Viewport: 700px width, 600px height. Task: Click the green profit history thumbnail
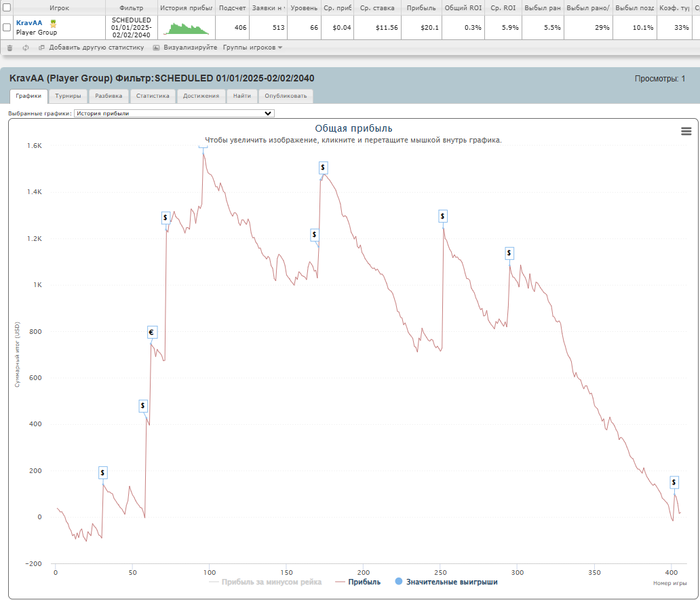coord(186,28)
